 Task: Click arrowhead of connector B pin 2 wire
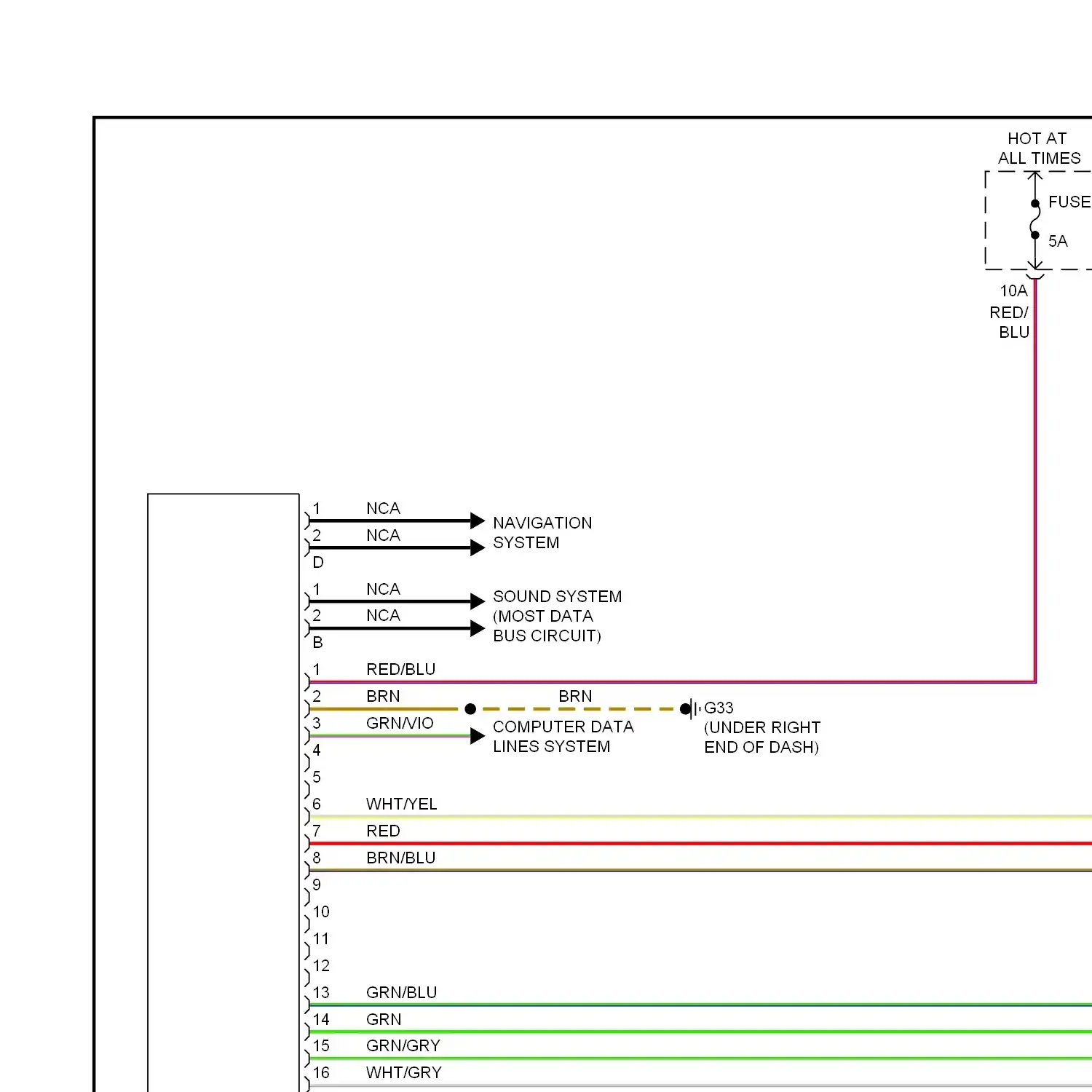(478, 628)
